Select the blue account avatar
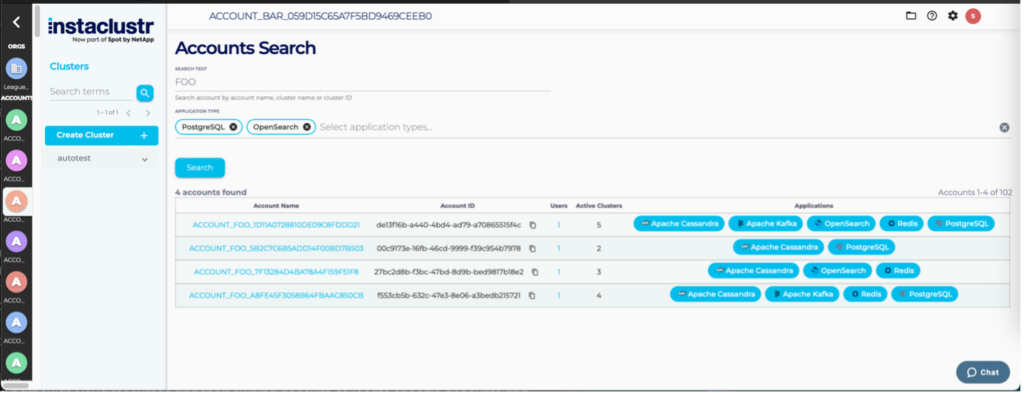 pos(16,322)
